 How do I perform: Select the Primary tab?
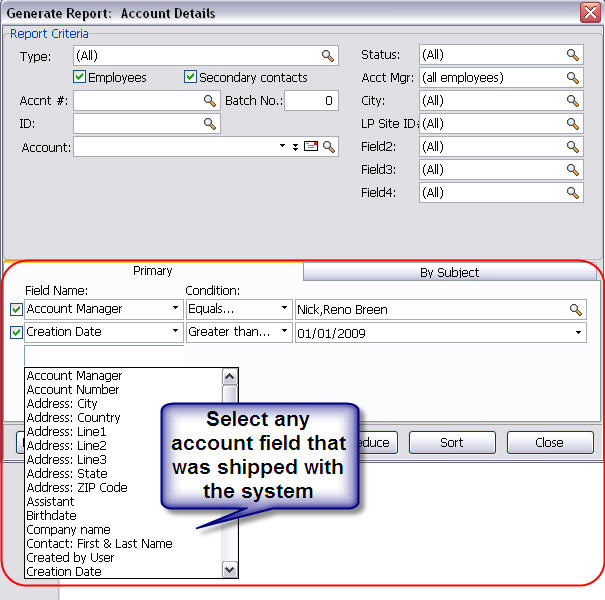[x=153, y=271]
